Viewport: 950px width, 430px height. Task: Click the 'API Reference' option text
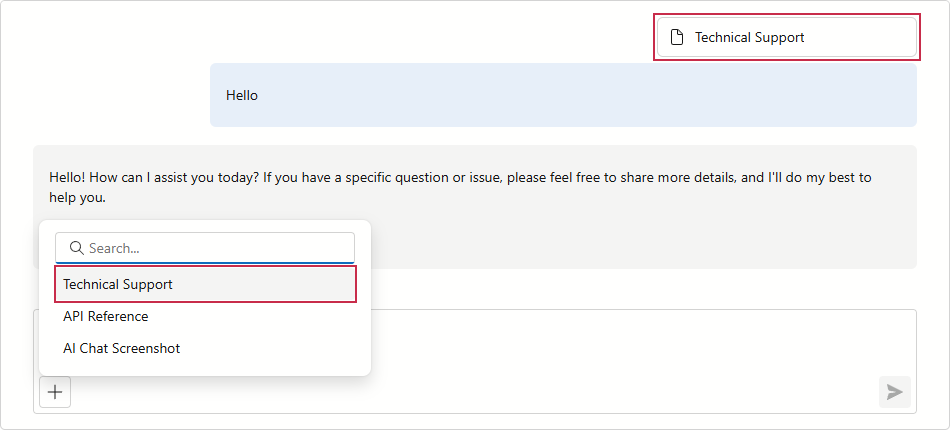[105, 317]
